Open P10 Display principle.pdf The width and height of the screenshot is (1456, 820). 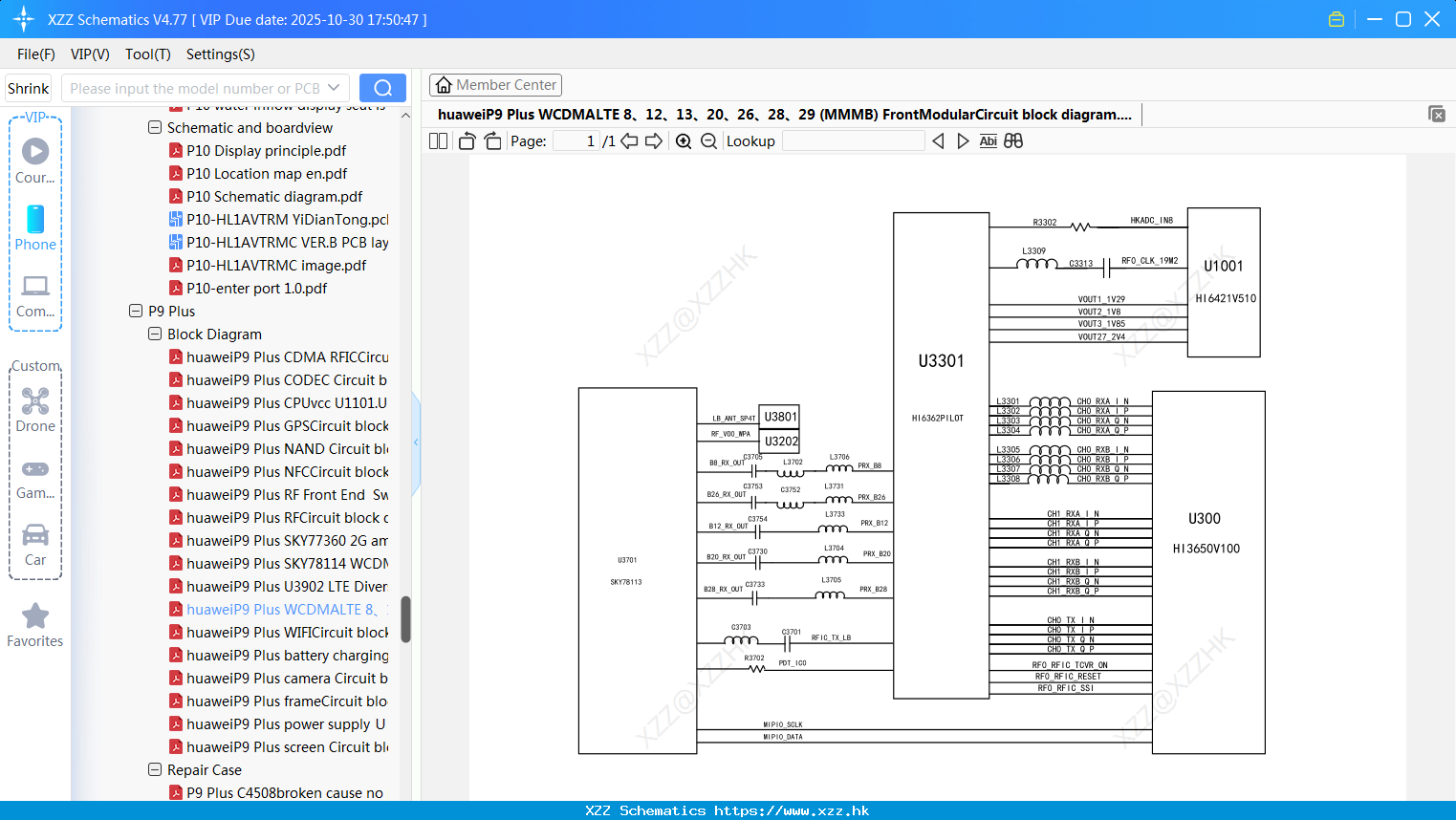coord(266,150)
